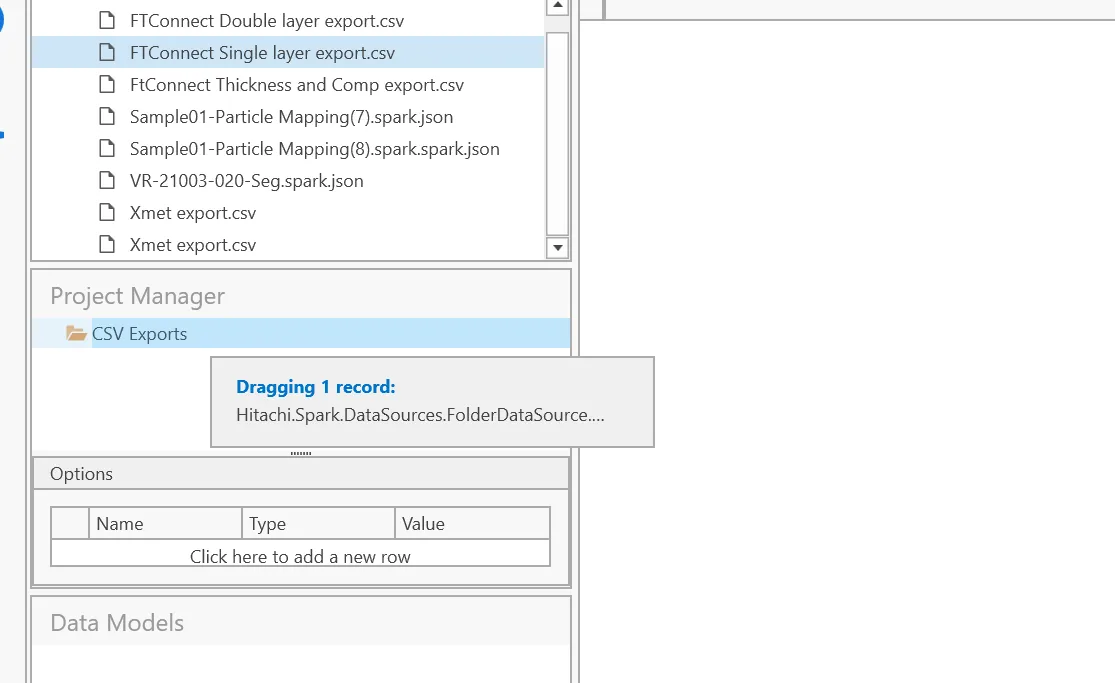1115x683 pixels.
Task: Click the Name column header in Options
Action: (165, 524)
